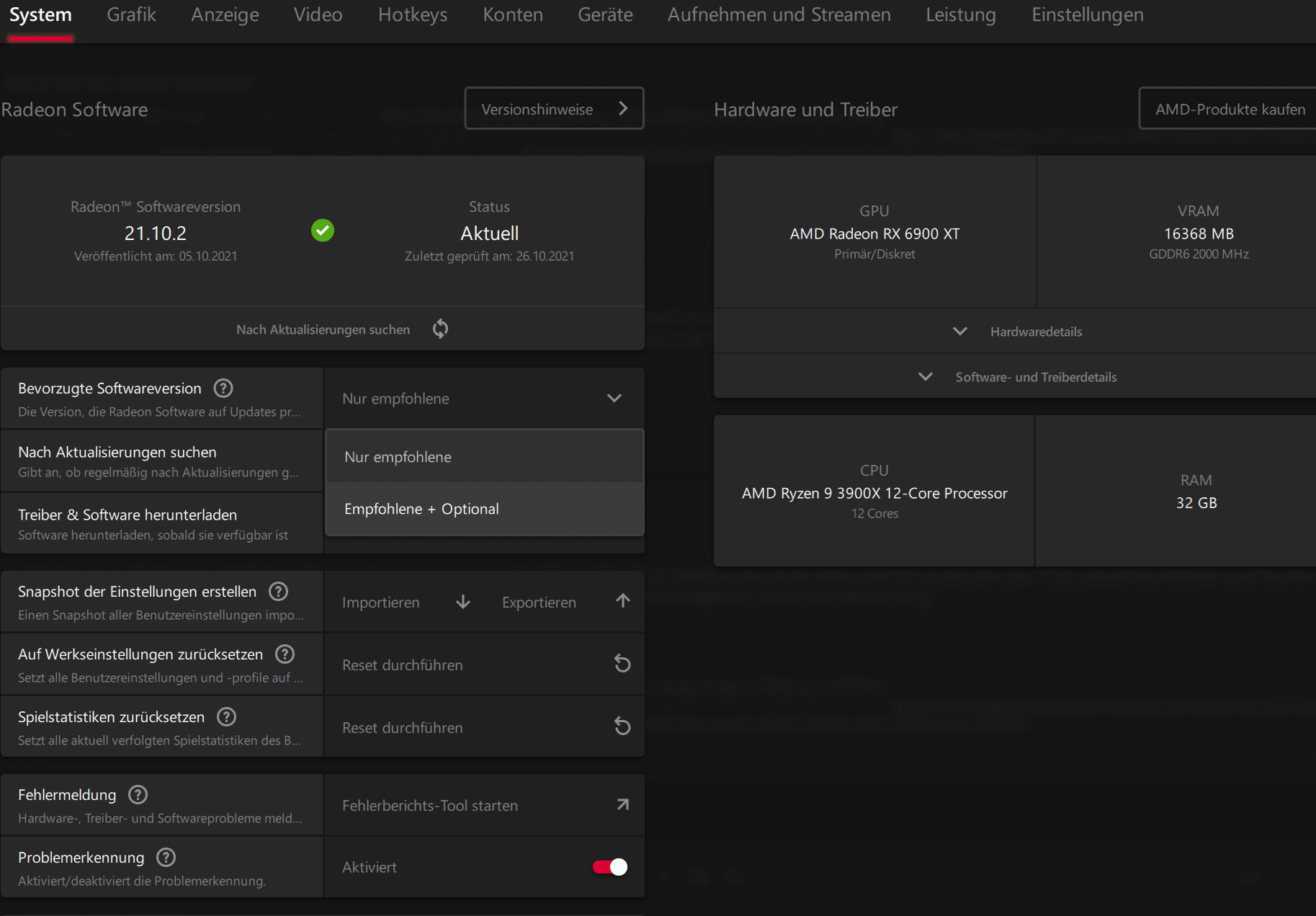
Task: Click the Exportieren up arrow icon
Action: 623,601
